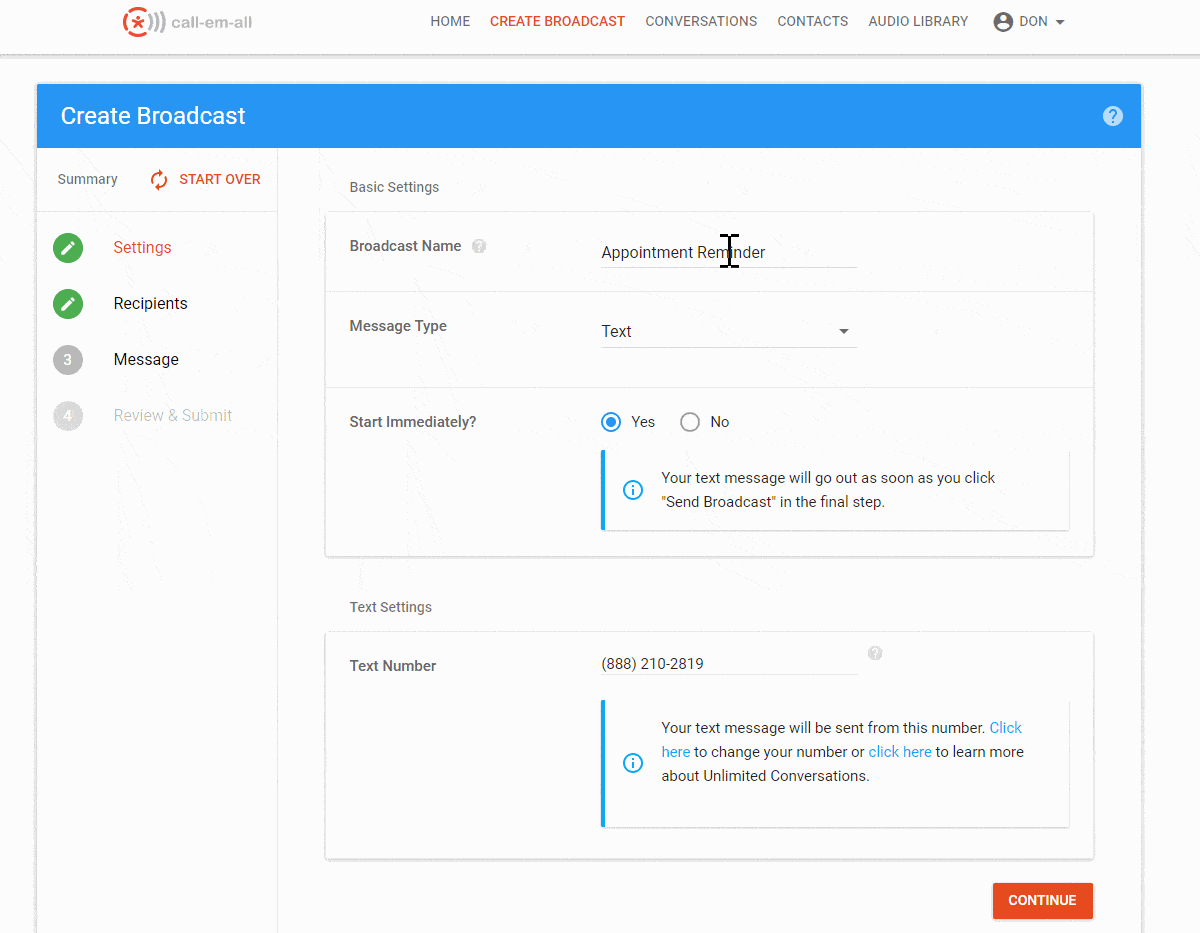The height and width of the screenshot is (933, 1200).
Task: Click the Text Number field
Action: click(729, 664)
